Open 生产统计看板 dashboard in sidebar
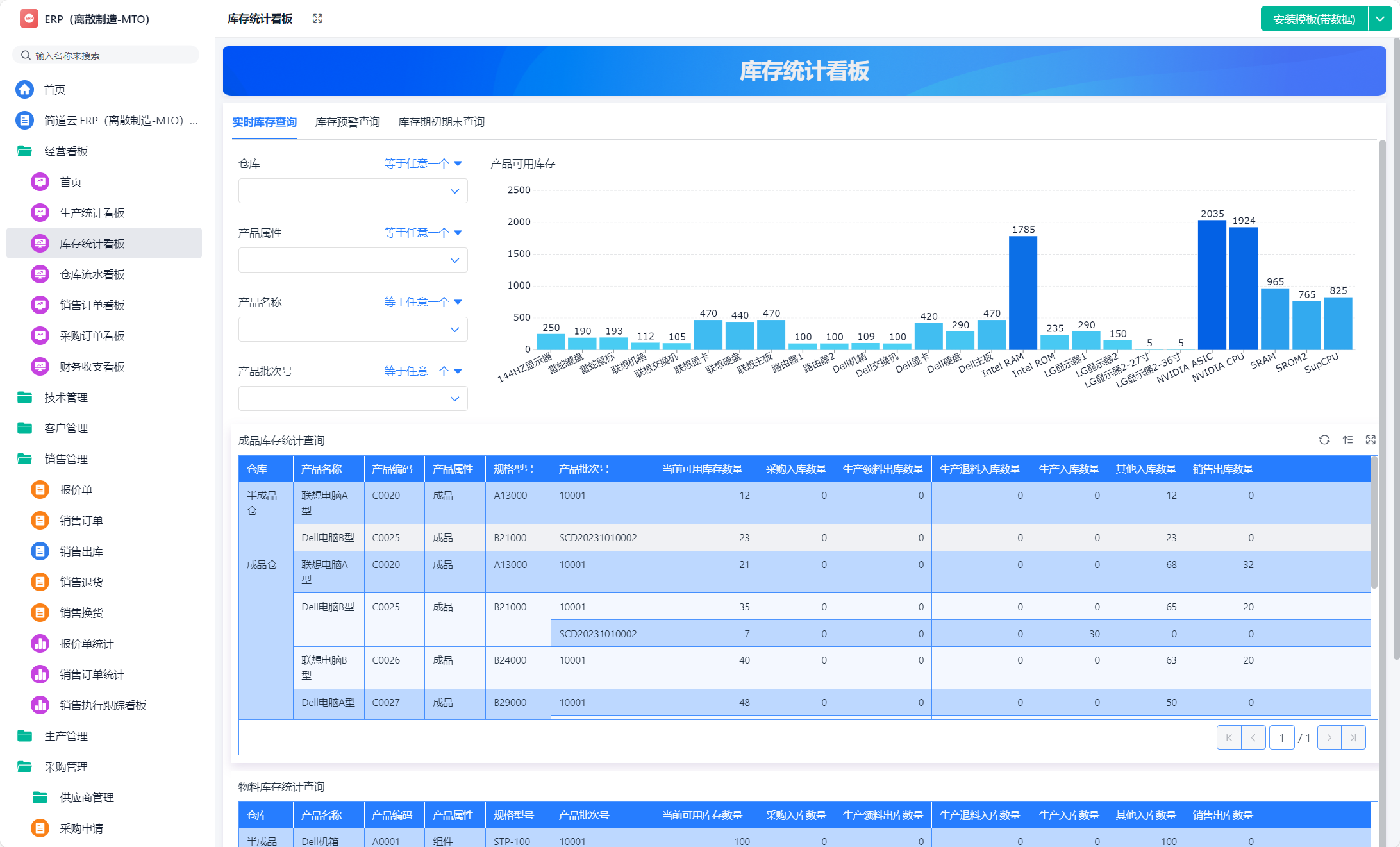This screenshot has height=847, width=1400. (x=92, y=213)
